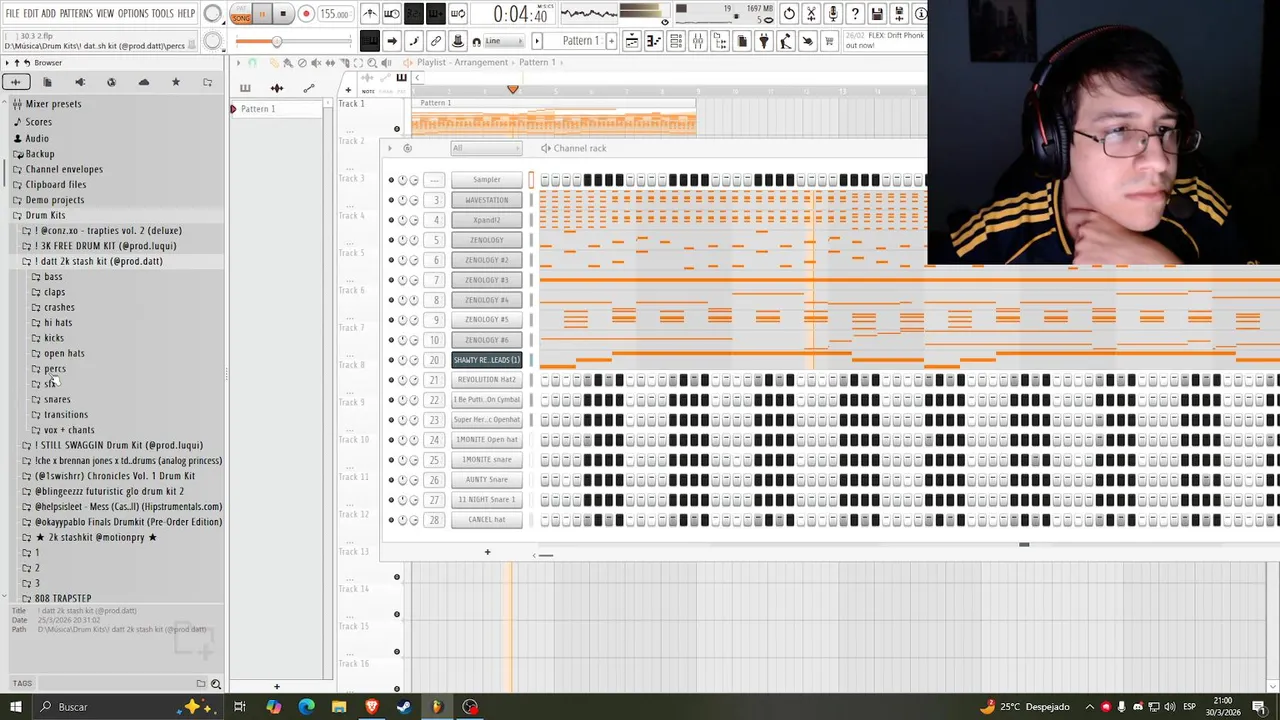Open the Channel rack view icon
The height and width of the screenshot is (720, 1280).
(x=675, y=41)
